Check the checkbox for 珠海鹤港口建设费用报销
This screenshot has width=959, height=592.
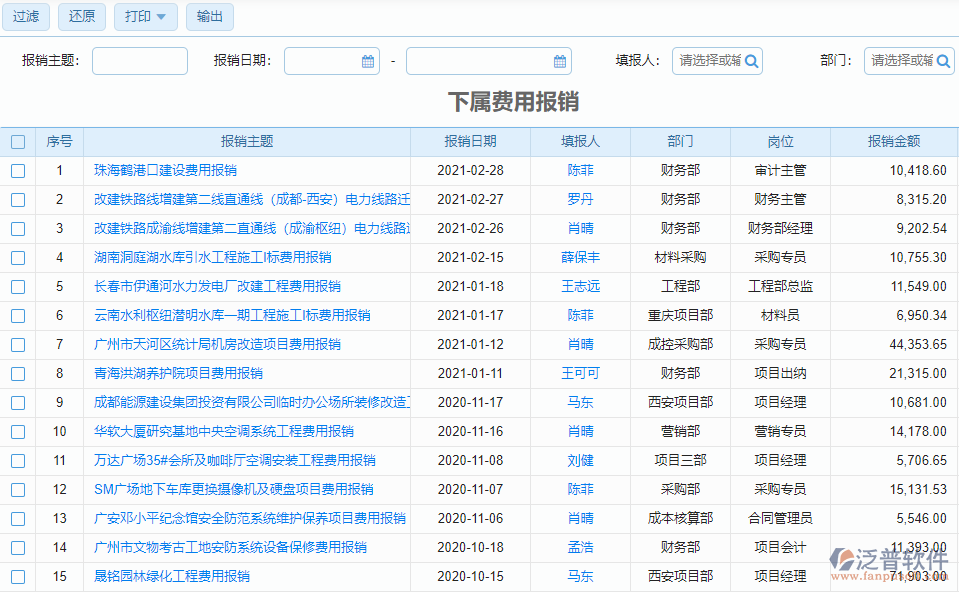[18, 171]
